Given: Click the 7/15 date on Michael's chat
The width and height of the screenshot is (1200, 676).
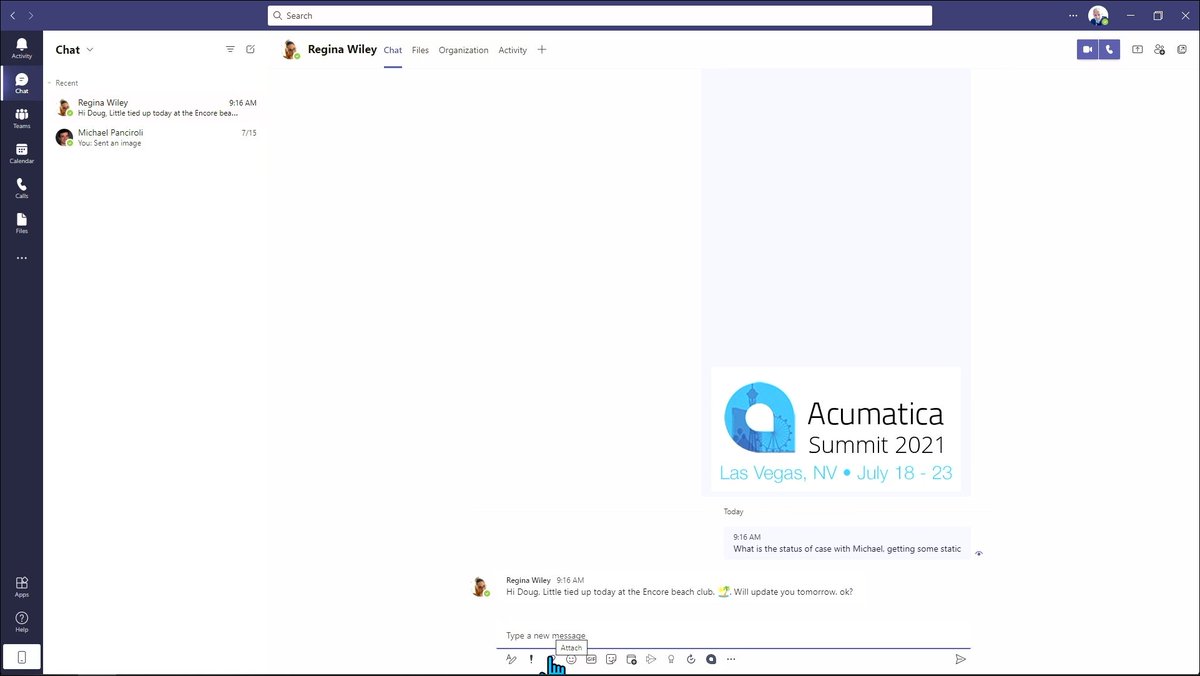Looking at the screenshot, I should point(249,133).
